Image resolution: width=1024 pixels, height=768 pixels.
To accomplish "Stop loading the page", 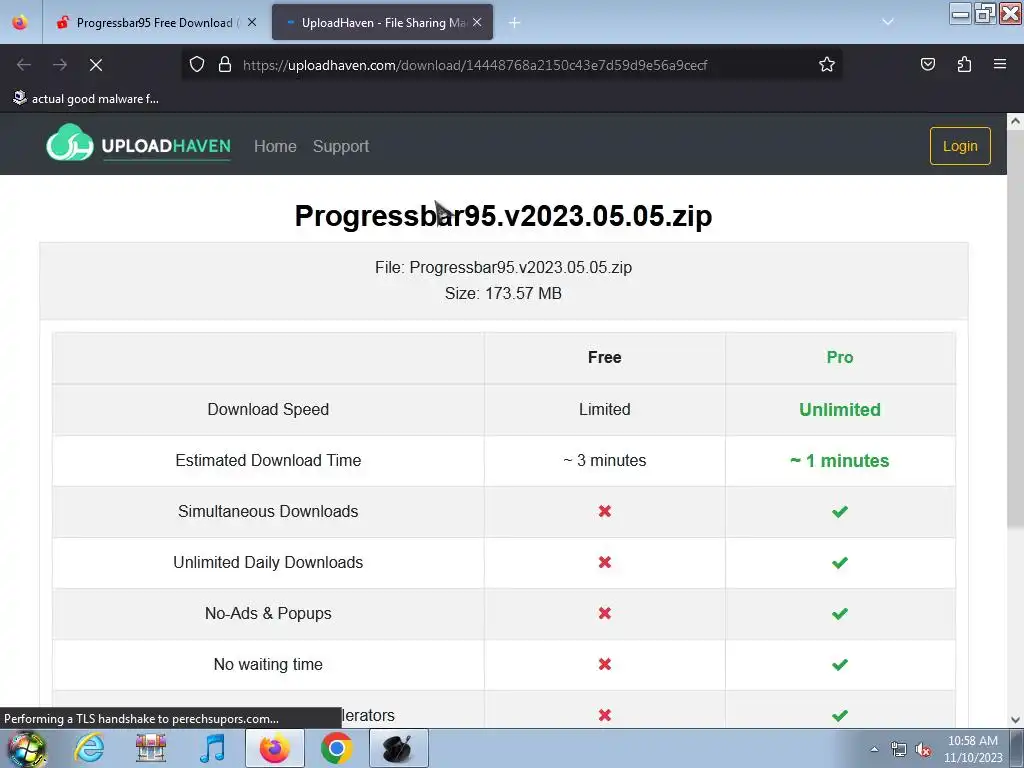I will 96,65.
